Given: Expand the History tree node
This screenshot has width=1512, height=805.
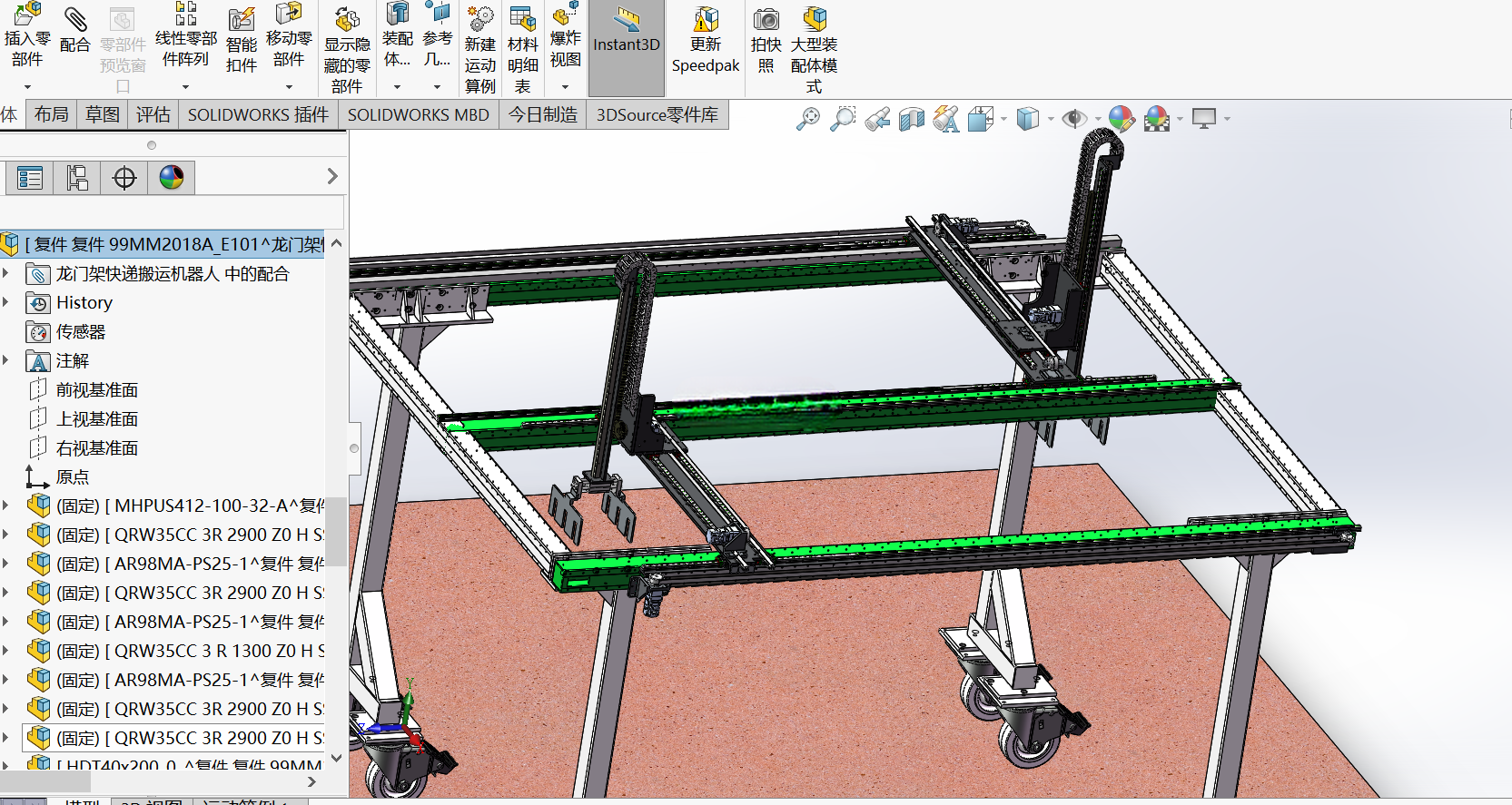Looking at the screenshot, I should [x=6, y=302].
